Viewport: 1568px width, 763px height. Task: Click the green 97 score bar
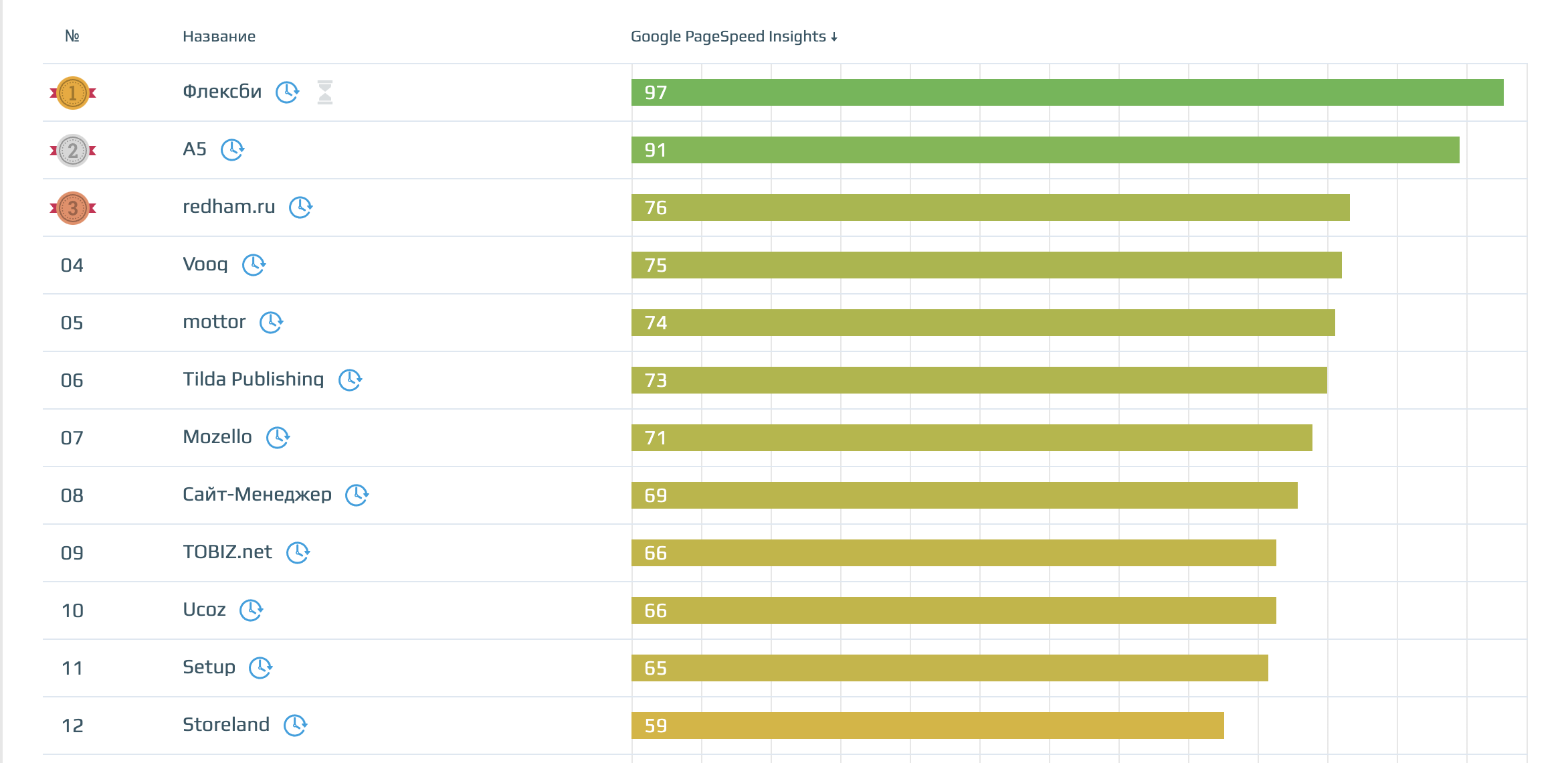(1067, 92)
